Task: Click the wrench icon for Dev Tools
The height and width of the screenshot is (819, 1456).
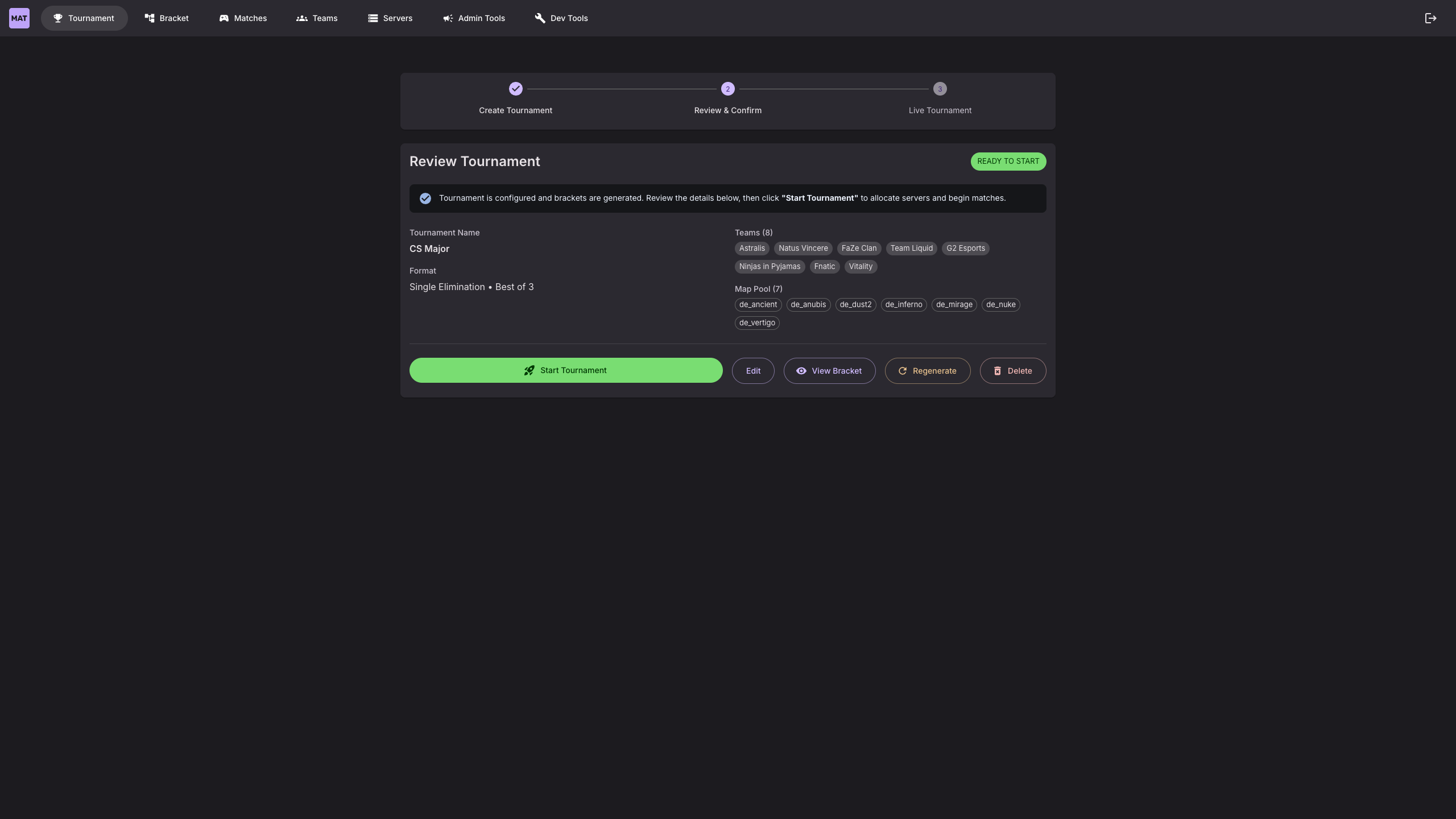Action: pyautogui.click(x=540, y=18)
